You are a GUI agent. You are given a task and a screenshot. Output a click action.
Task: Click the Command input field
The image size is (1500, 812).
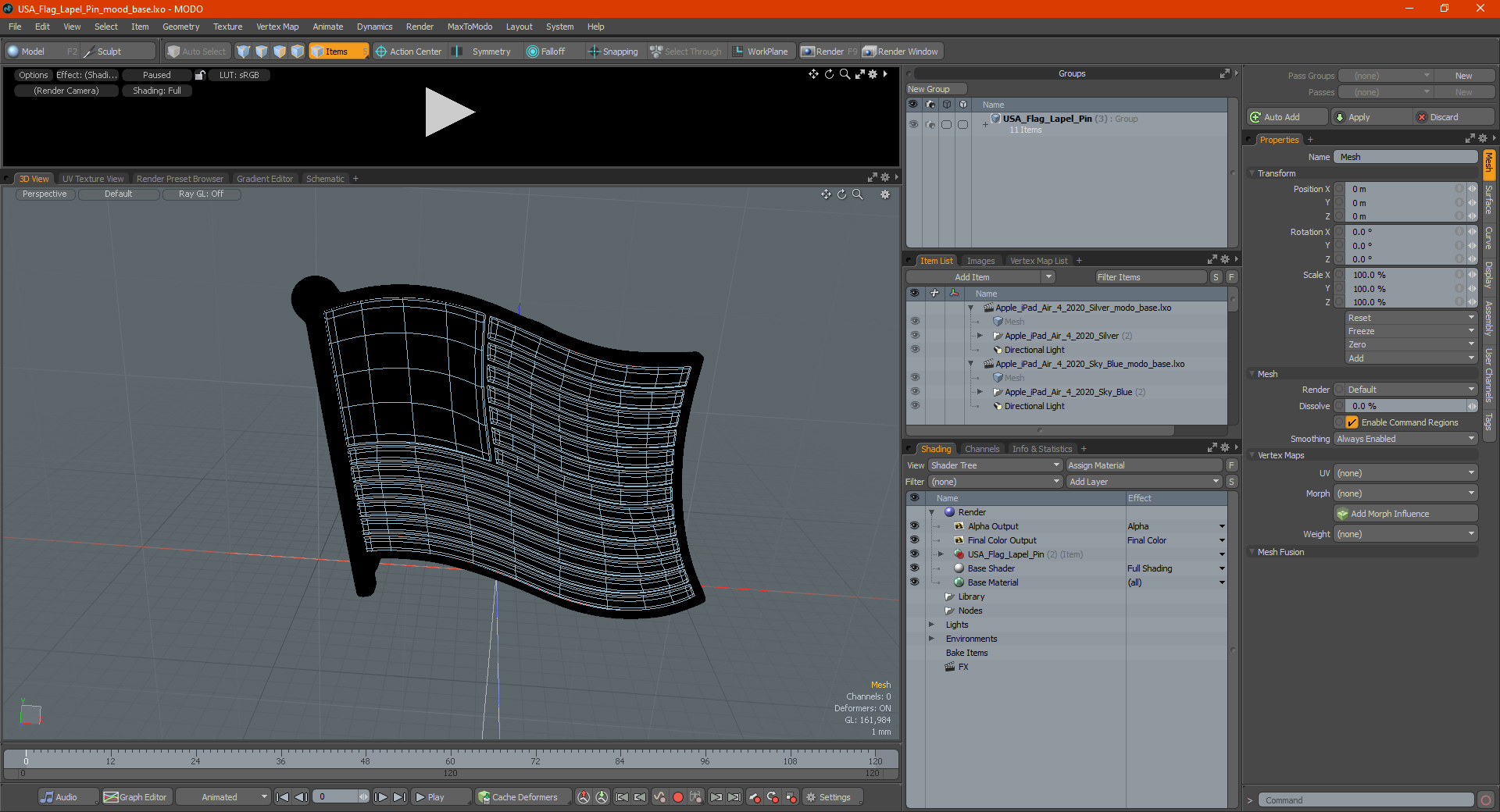[x=1365, y=800]
